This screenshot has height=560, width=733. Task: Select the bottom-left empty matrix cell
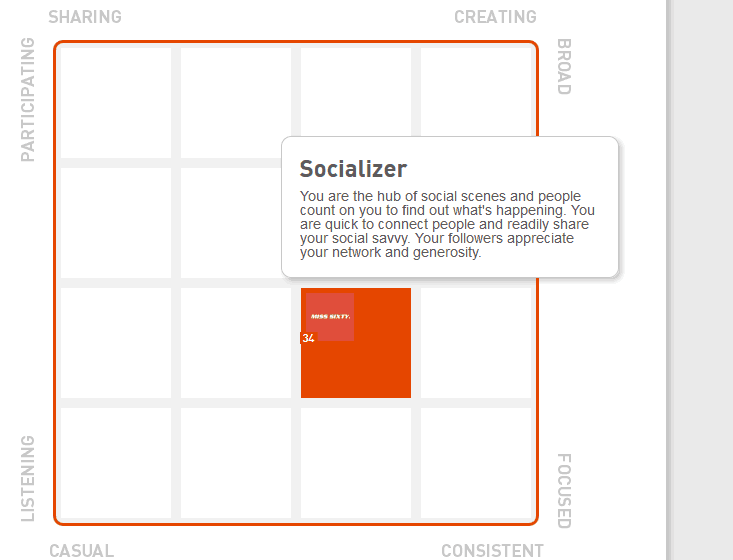click(x=116, y=463)
